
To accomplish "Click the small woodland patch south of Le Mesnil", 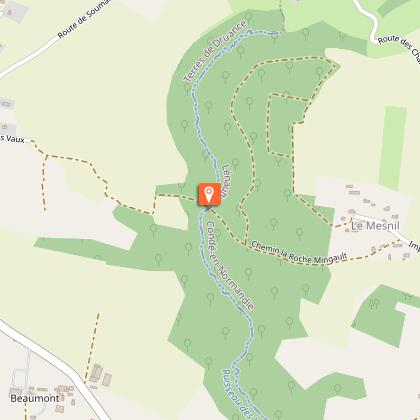I will click(x=383, y=315).
